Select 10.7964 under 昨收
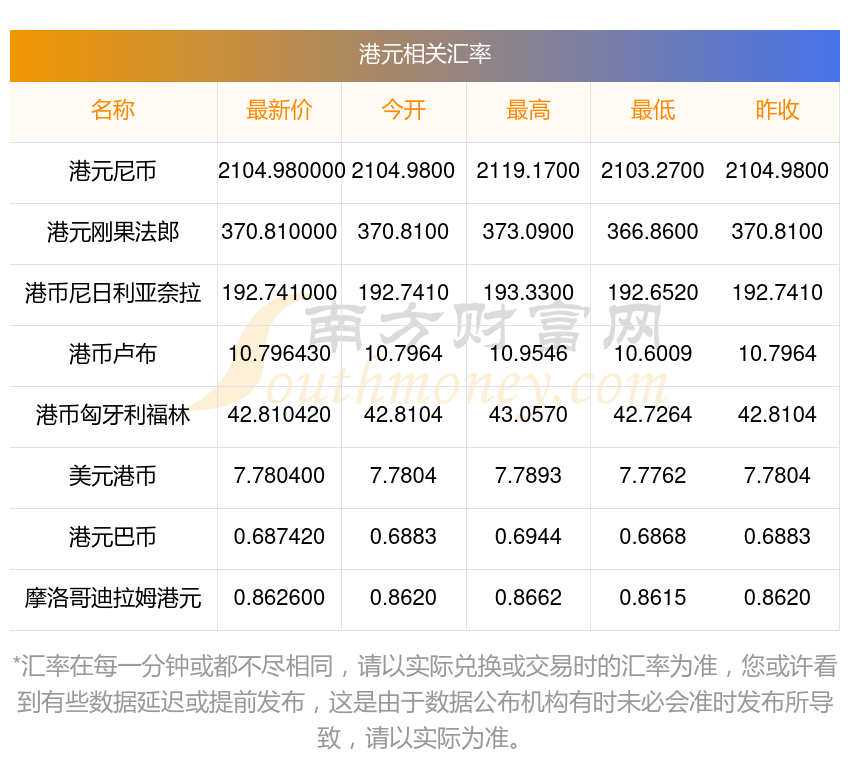The width and height of the screenshot is (850, 769). [777, 354]
